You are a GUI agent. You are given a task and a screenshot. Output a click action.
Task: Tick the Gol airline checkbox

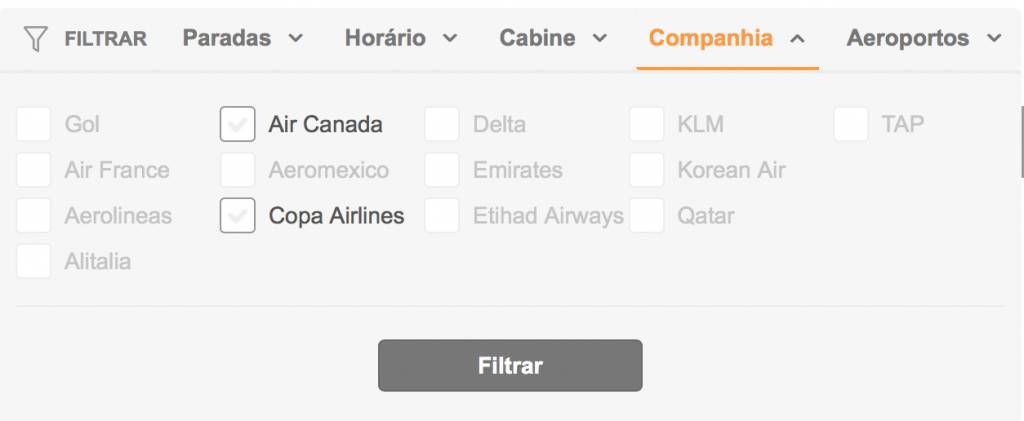pos(33,124)
